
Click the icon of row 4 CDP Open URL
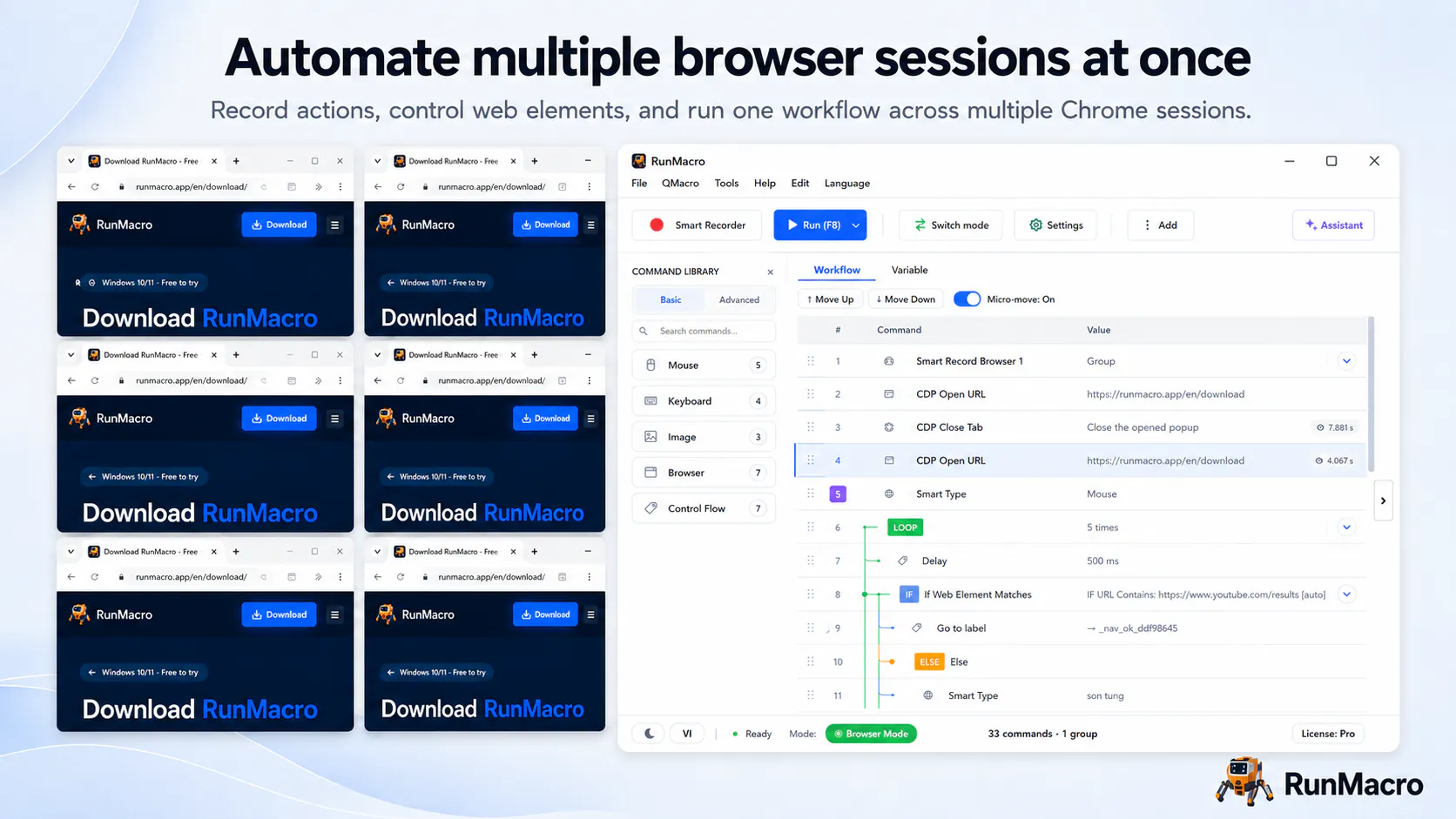pyautogui.click(x=889, y=460)
